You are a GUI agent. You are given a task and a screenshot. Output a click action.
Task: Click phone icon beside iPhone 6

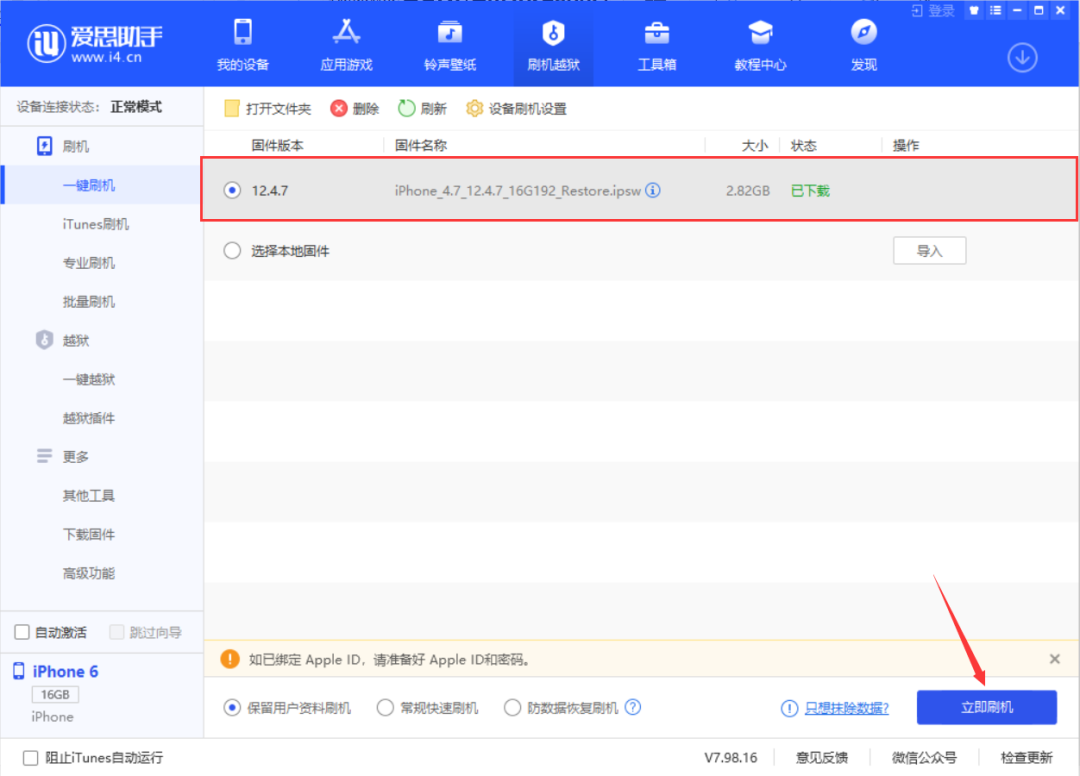tap(19, 671)
